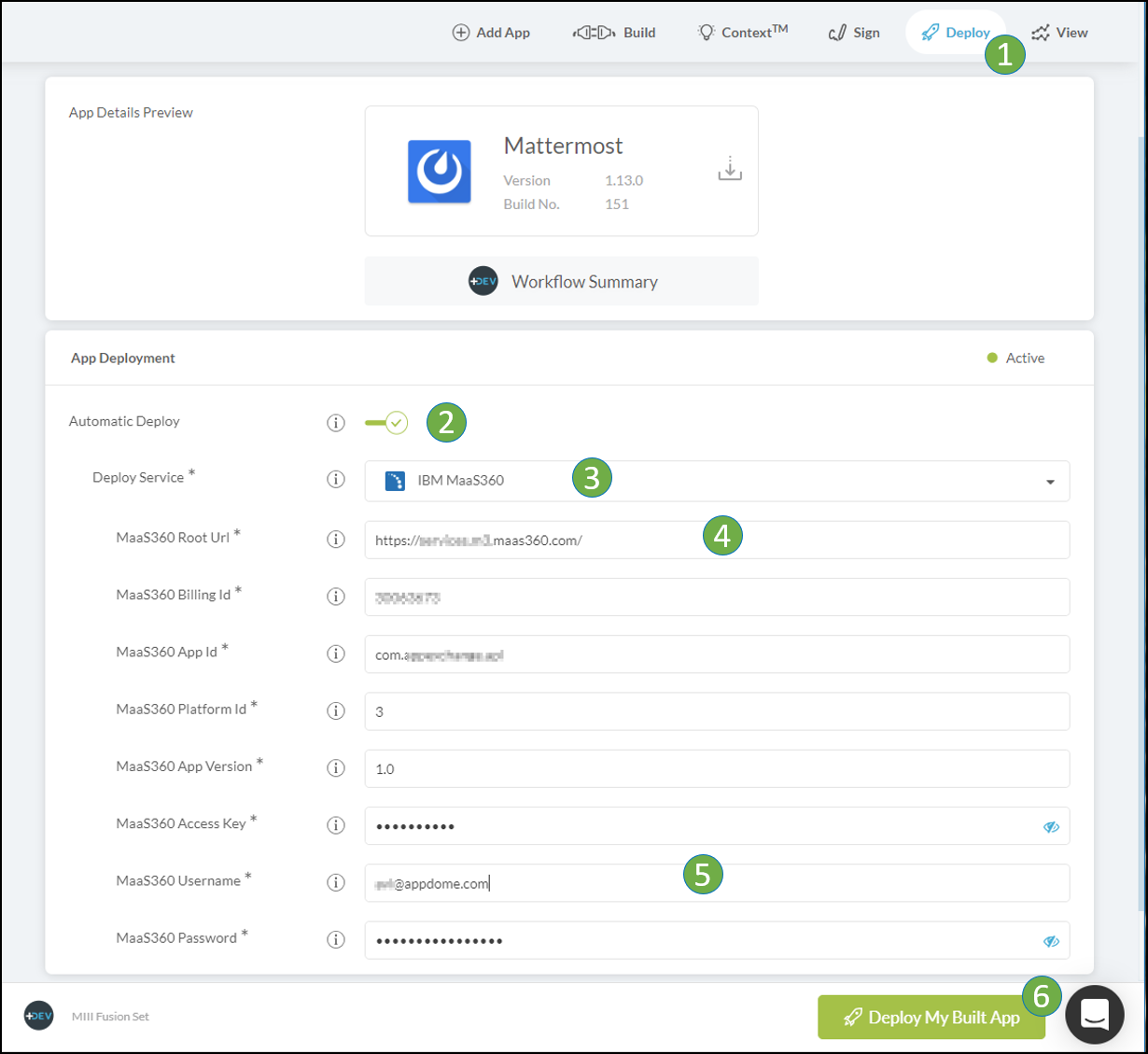Screen dimensions: 1148x1054
Task: Switch to the Build tab
Action: coord(614,33)
